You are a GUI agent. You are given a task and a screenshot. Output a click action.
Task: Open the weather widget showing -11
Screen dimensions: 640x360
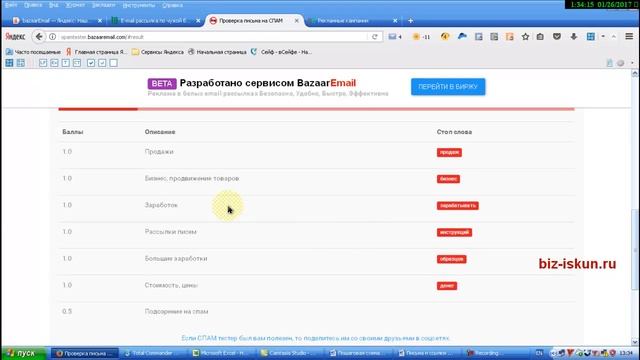(x=421, y=37)
